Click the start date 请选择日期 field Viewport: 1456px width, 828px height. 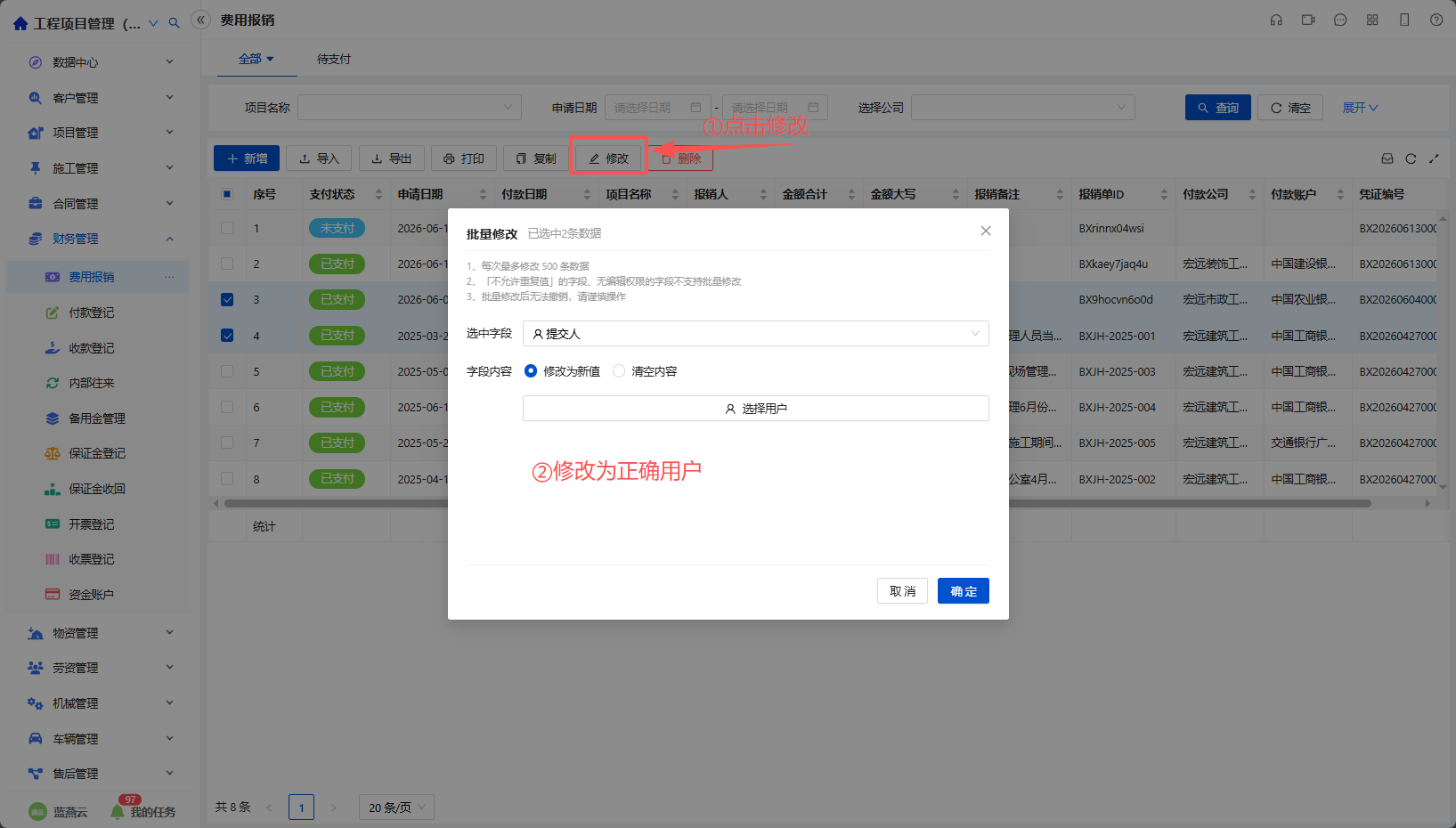click(x=658, y=108)
